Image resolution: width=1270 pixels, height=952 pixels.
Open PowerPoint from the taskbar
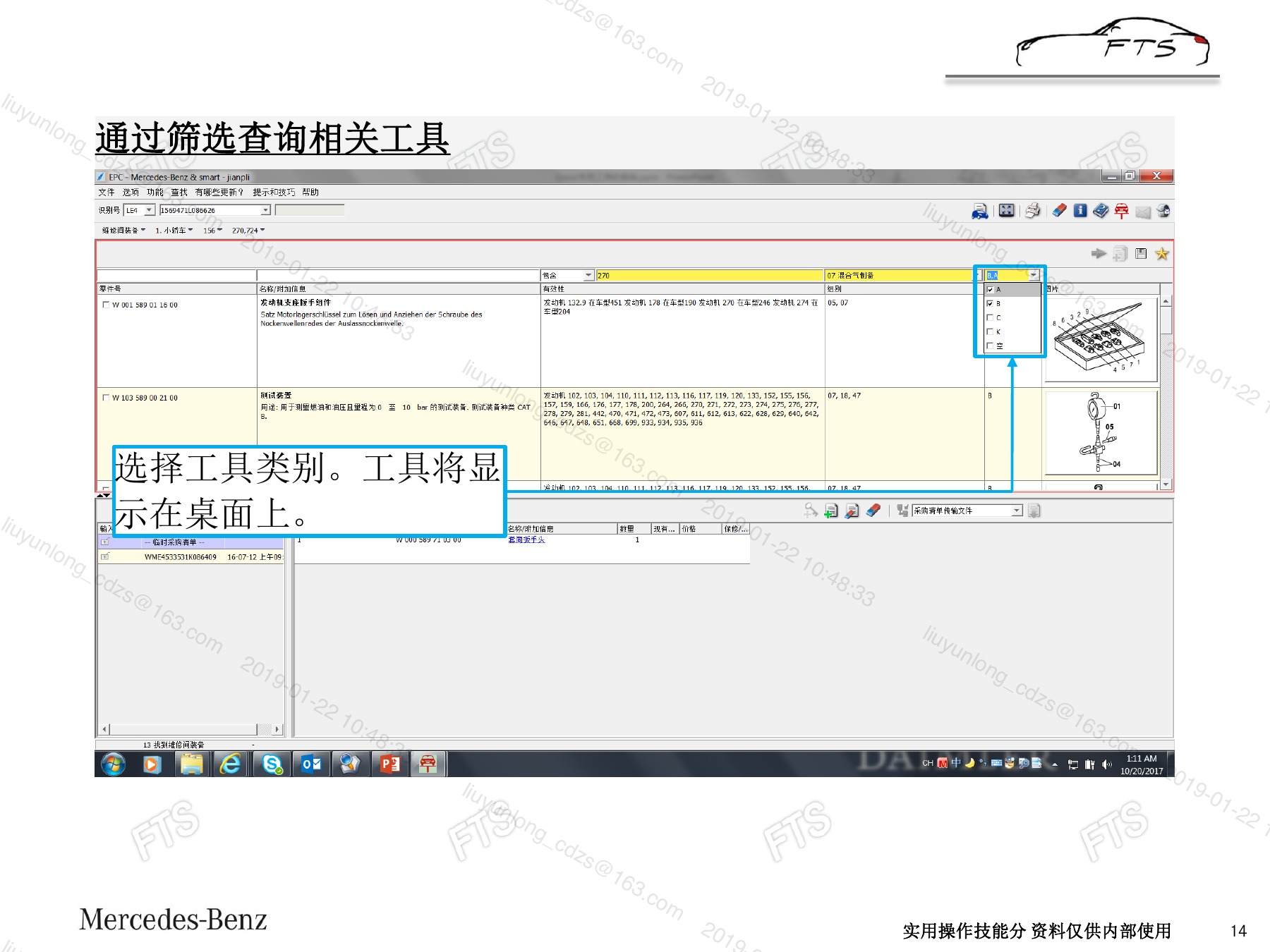[390, 764]
